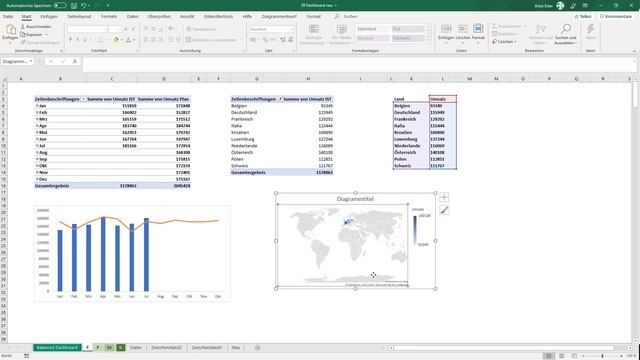Toggle italic formatting in Schriftart group
Screen dimensions: 640x360
pos(78,40)
